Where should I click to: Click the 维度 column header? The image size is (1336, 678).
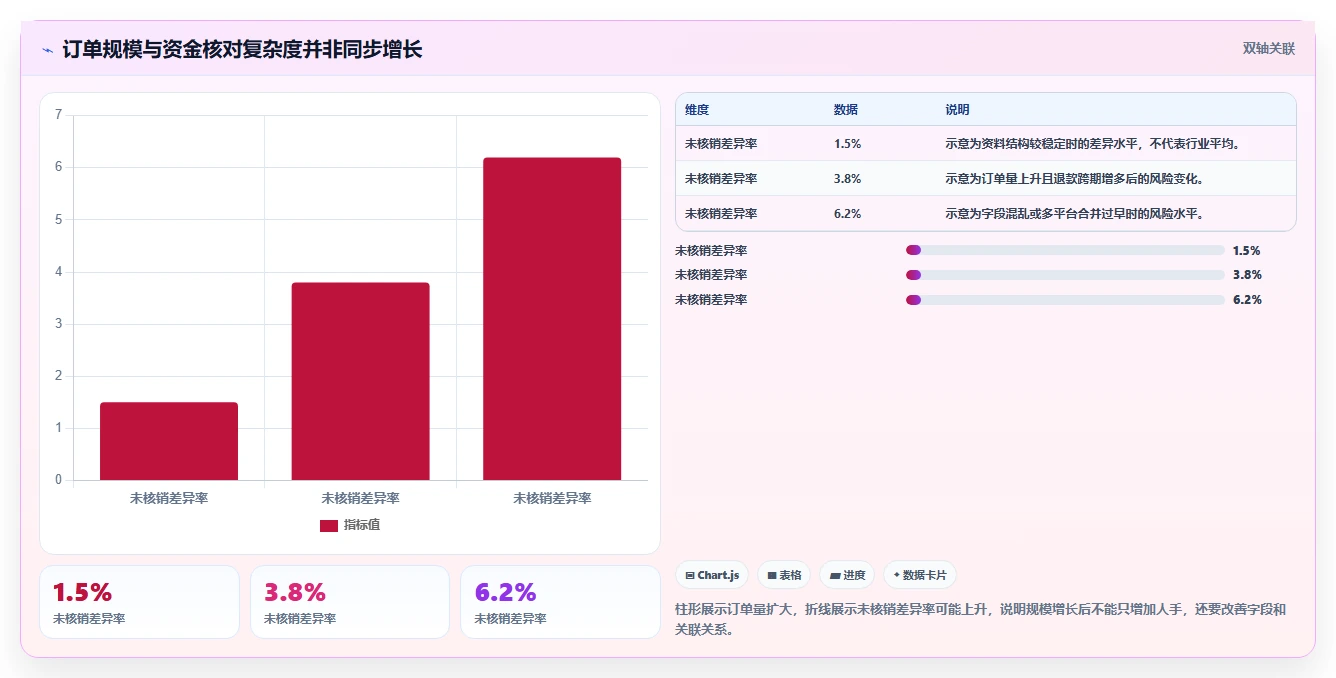coord(697,110)
